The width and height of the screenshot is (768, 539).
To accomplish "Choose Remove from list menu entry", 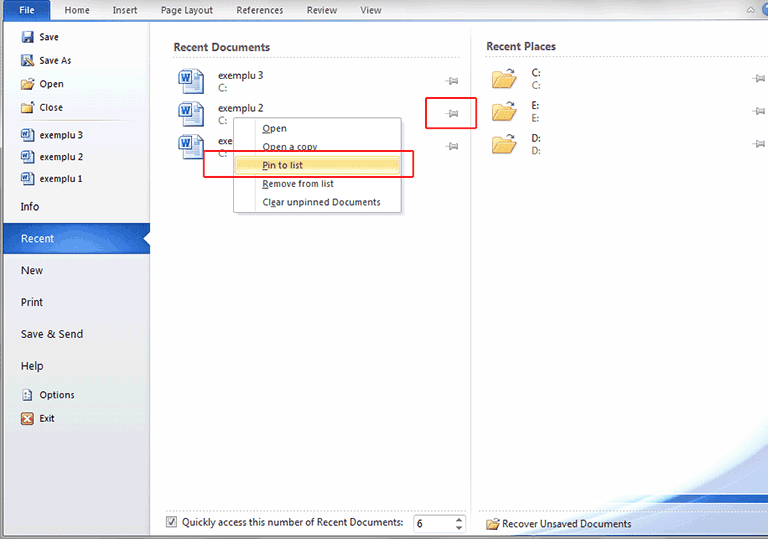I will click(x=298, y=184).
